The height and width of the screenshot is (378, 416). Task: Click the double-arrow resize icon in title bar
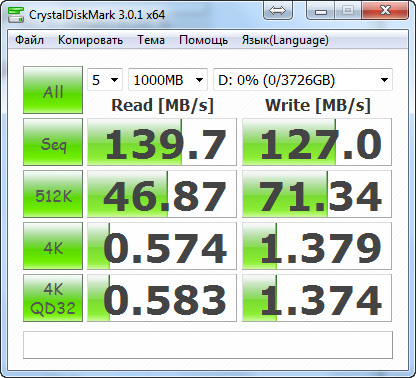click(x=278, y=11)
